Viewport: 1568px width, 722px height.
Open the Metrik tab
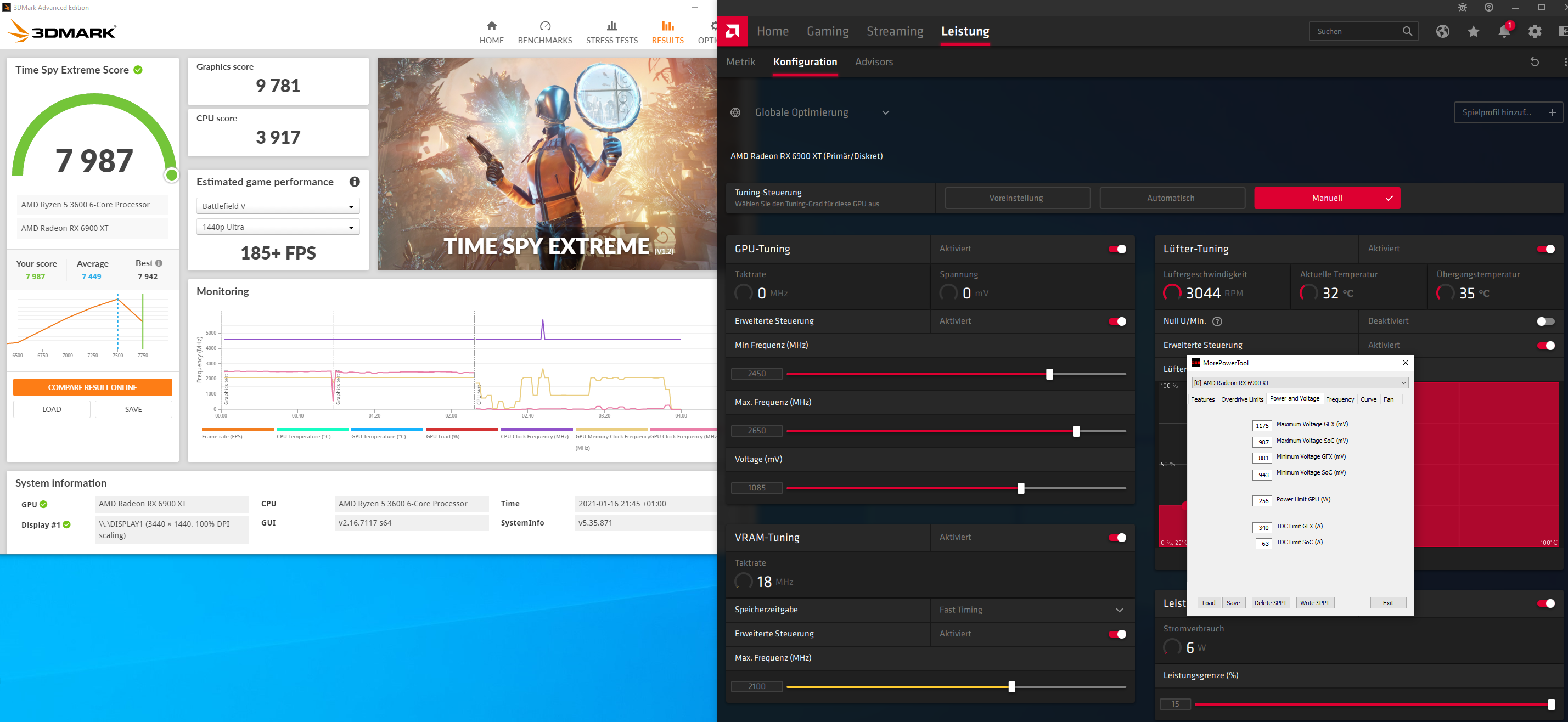point(740,62)
